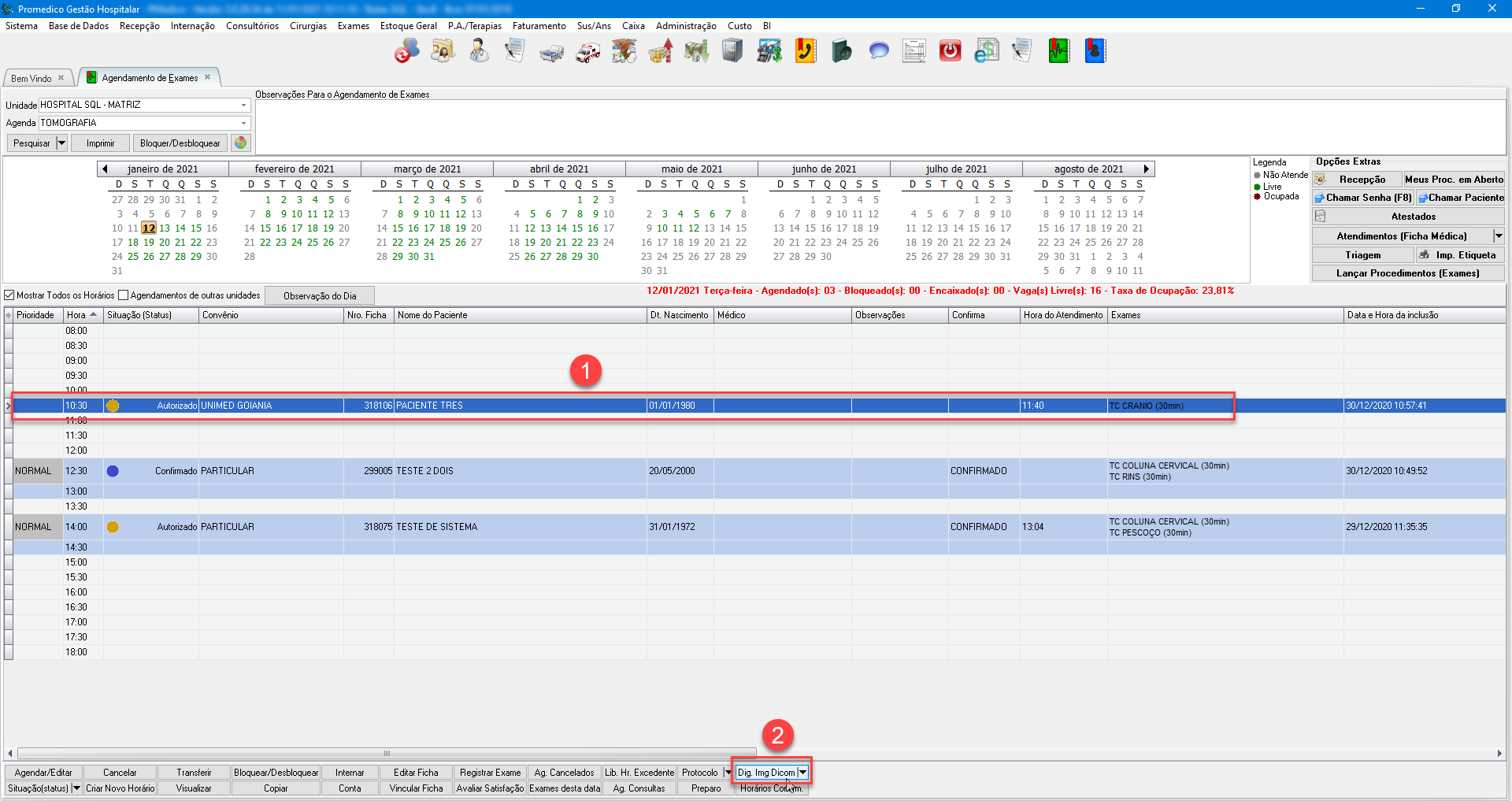Open the safe vault toolbar icon

click(732, 52)
